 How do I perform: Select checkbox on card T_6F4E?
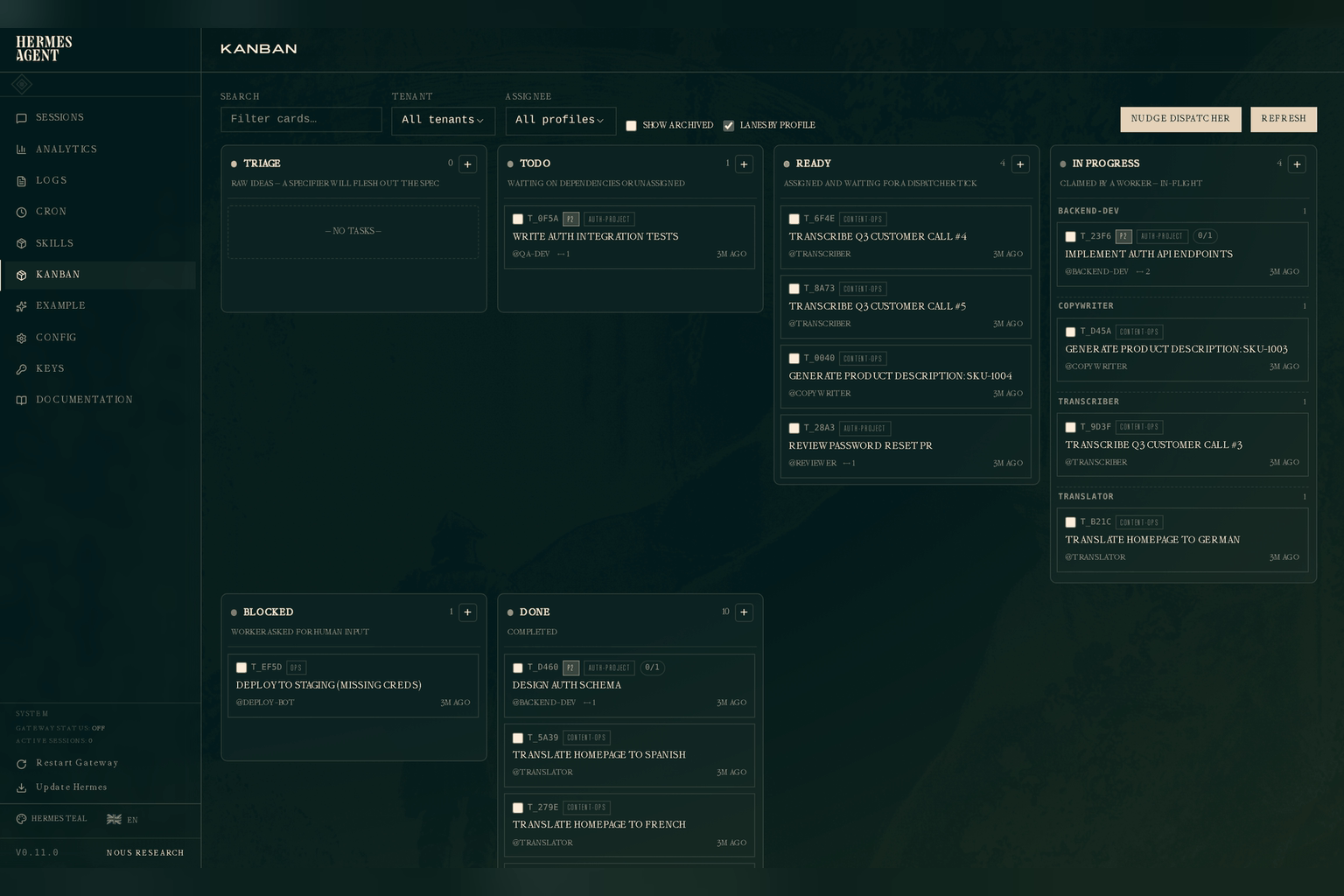click(x=794, y=220)
